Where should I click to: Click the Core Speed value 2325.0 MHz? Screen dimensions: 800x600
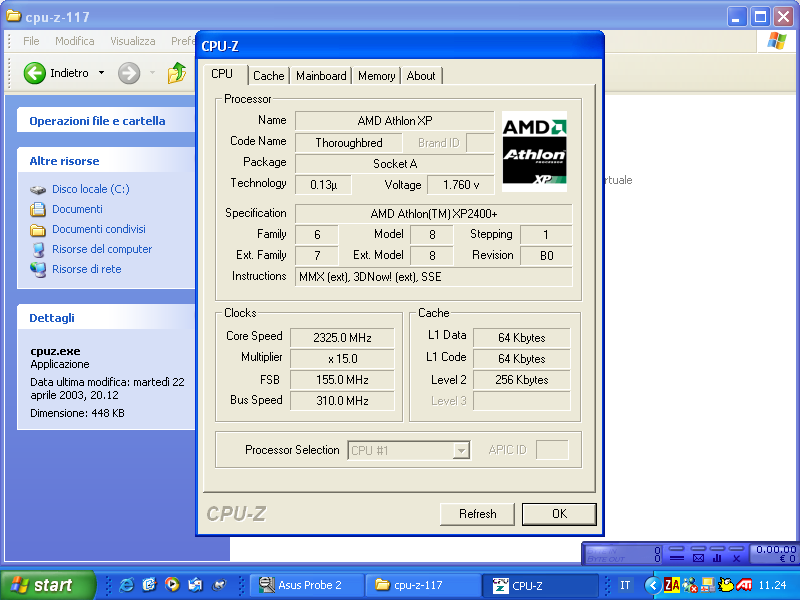(x=342, y=338)
